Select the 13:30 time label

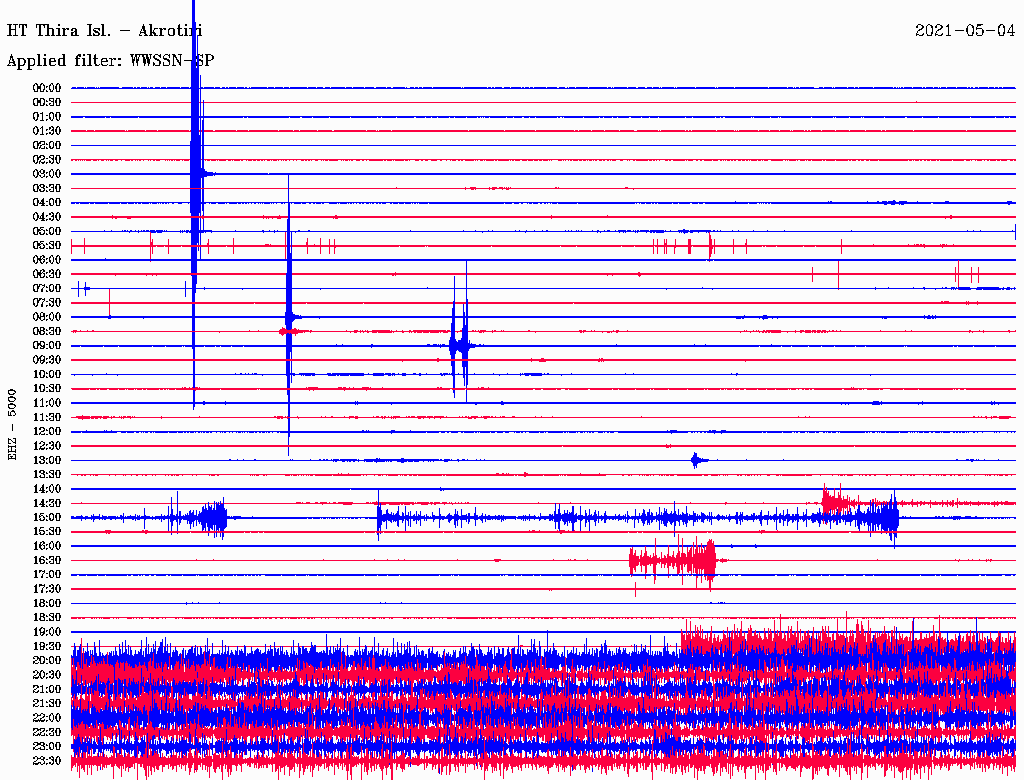[46, 475]
